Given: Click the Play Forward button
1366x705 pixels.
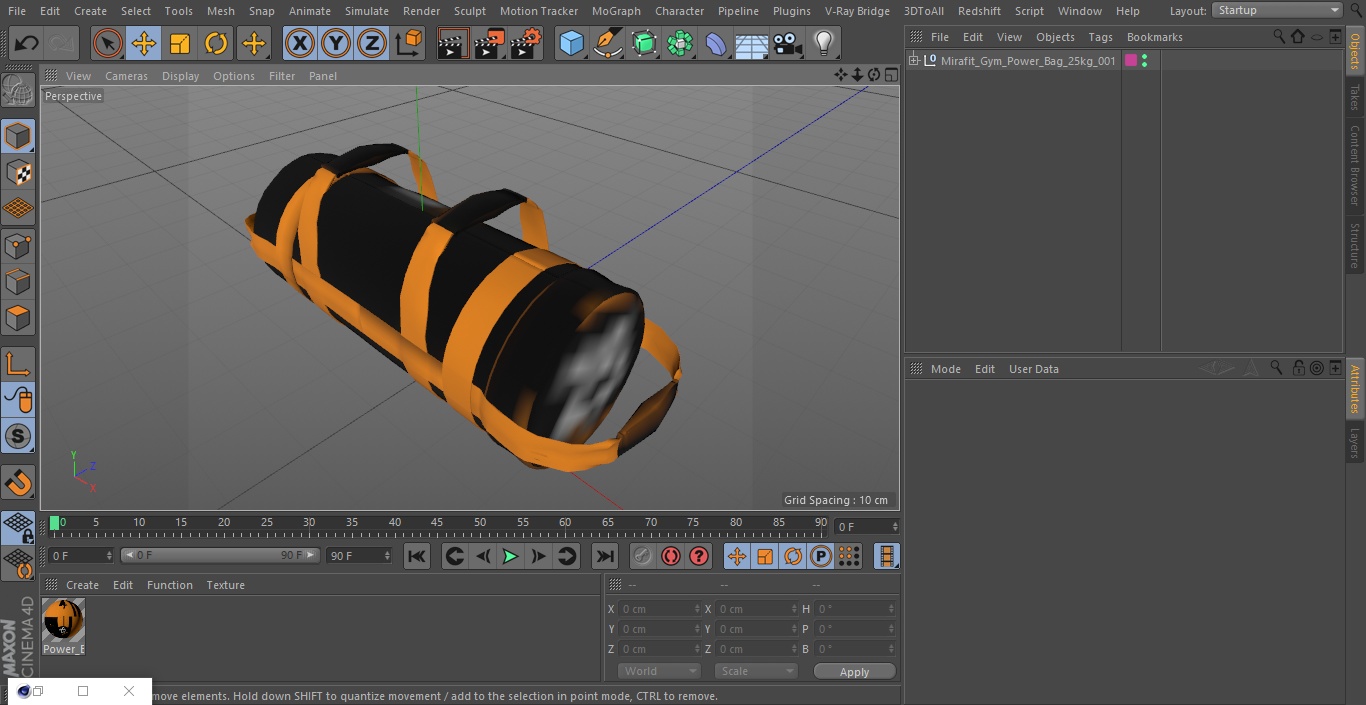Looking at the screenshot, I should tap(510, 556).
